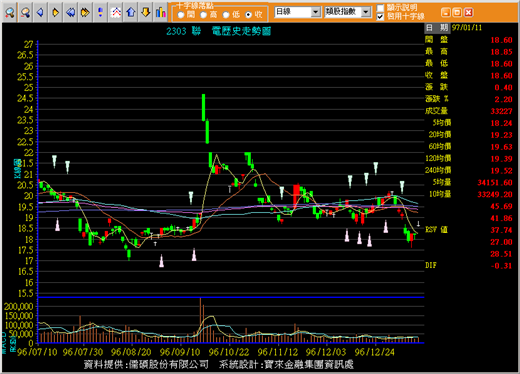520x374 pixels.
Task: Click the vertical blue-yellow arrows icon
Action: pos(100,13)
